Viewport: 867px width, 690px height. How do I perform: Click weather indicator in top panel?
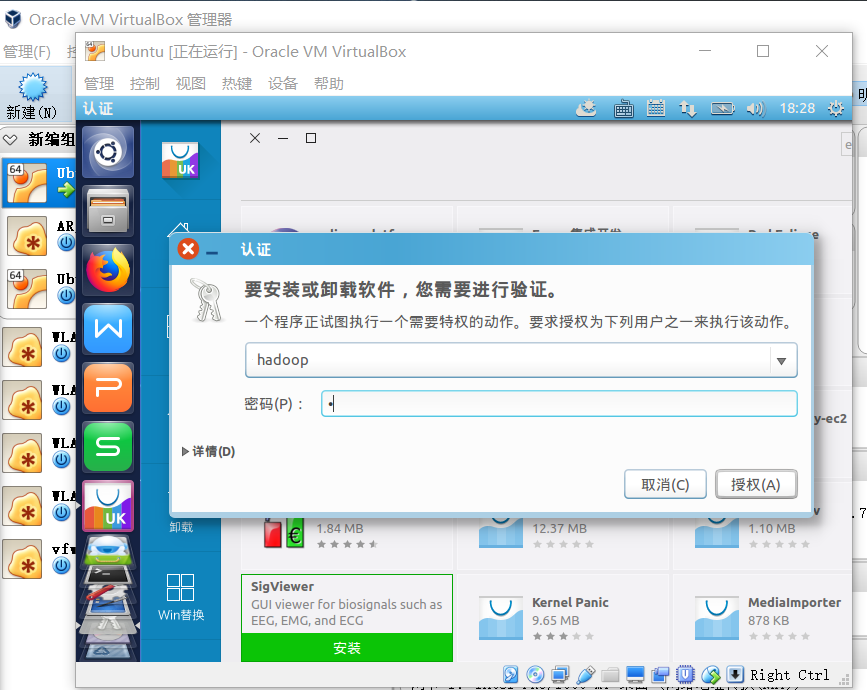(586, 108)
